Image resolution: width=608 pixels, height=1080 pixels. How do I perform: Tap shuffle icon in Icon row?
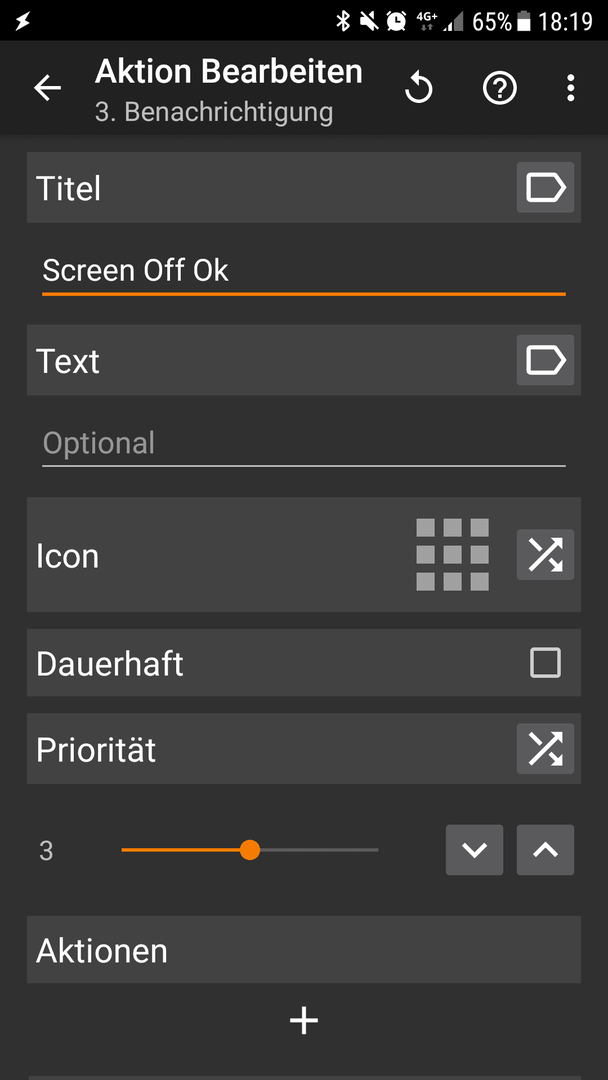point(545,554)
